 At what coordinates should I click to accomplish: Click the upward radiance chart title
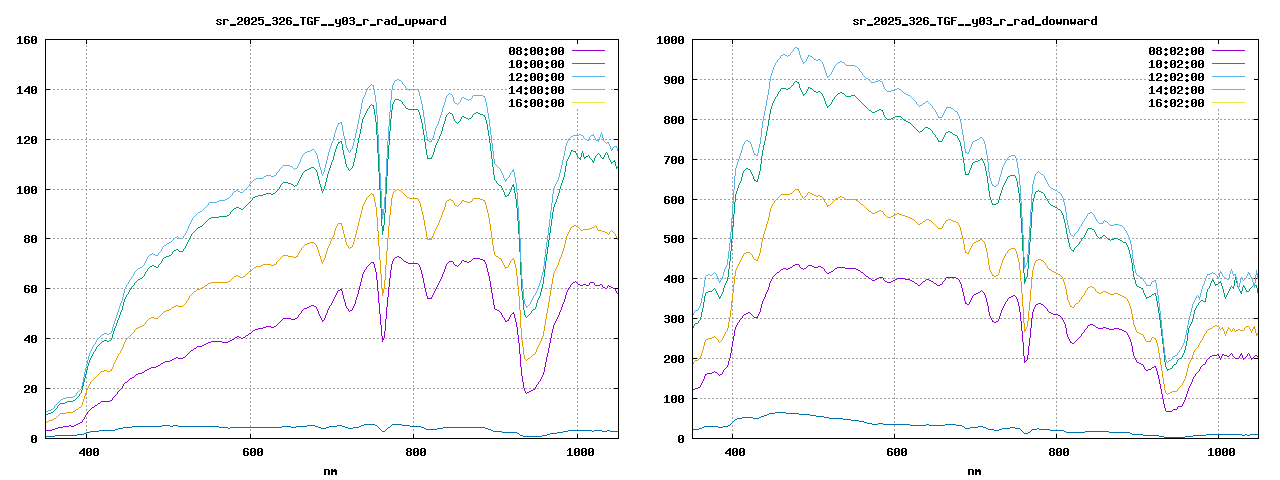click(x=331, y=21)
